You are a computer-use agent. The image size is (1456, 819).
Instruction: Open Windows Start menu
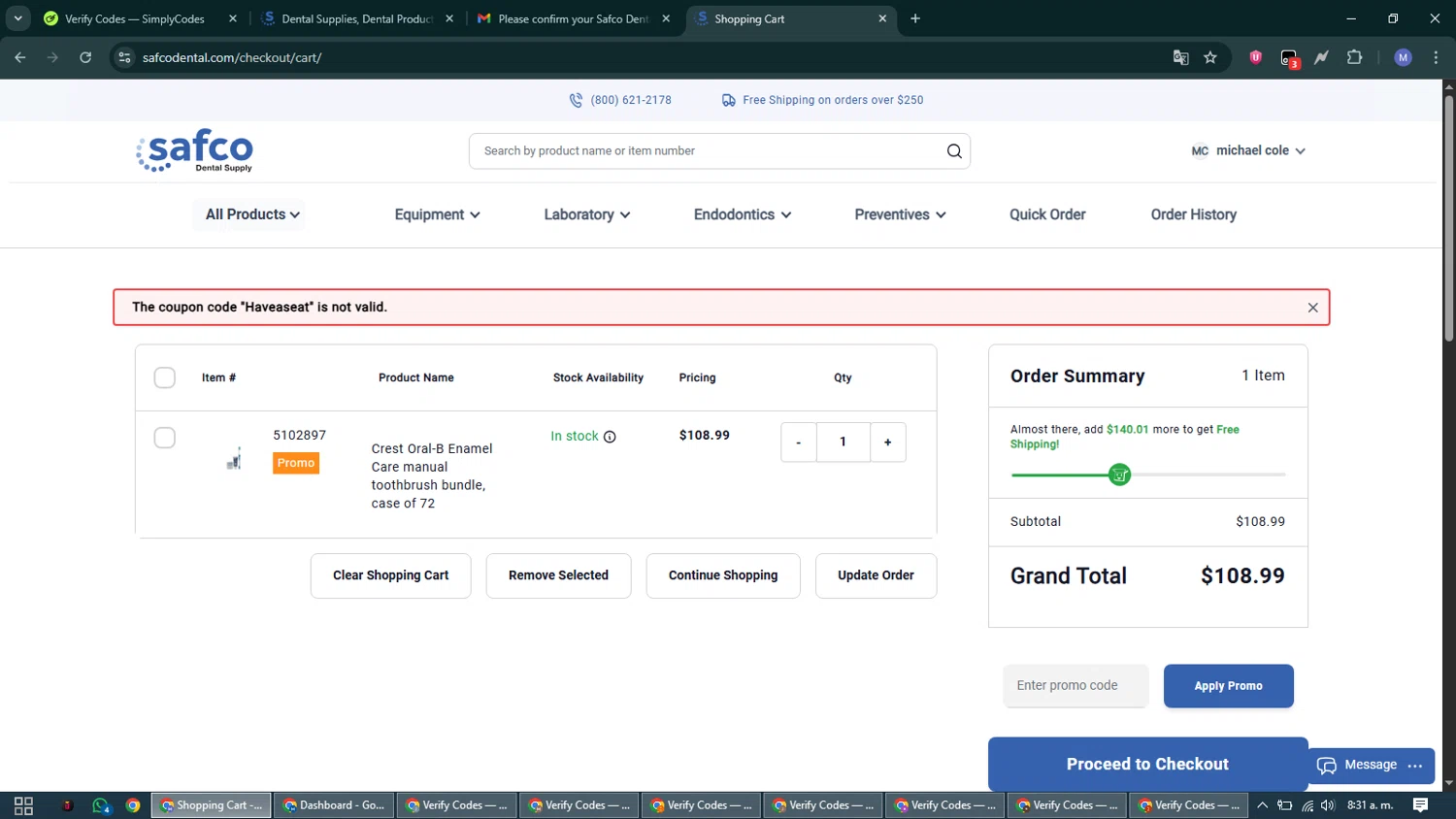pyautogui.click(x=23, y=805)
